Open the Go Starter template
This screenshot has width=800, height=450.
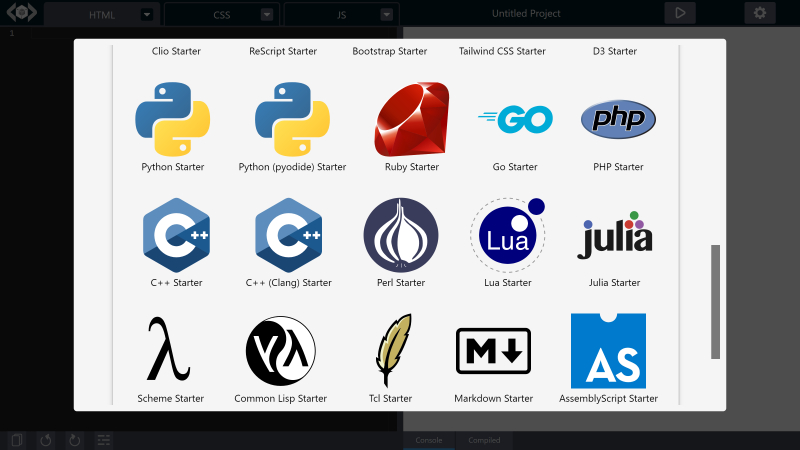pyautogui.click(x=515, y=120)
